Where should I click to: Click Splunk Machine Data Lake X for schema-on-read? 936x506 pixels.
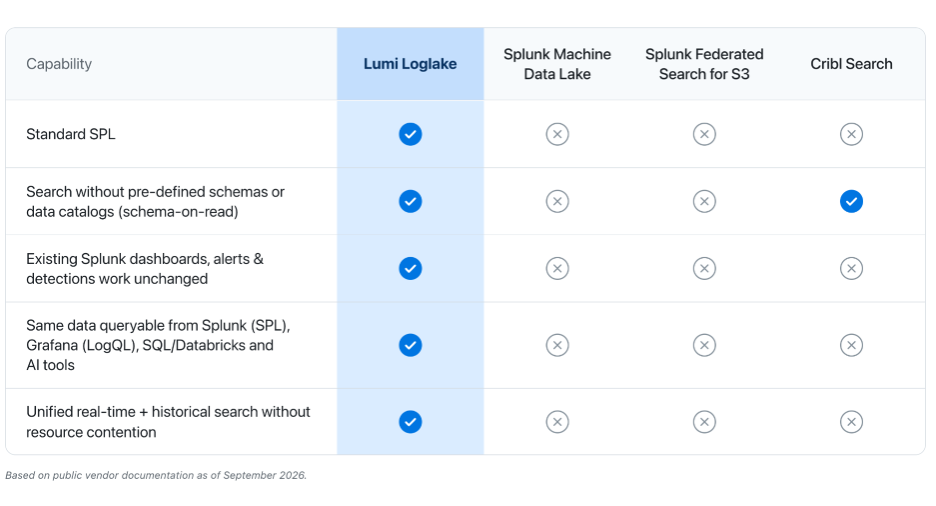(557, 201)
